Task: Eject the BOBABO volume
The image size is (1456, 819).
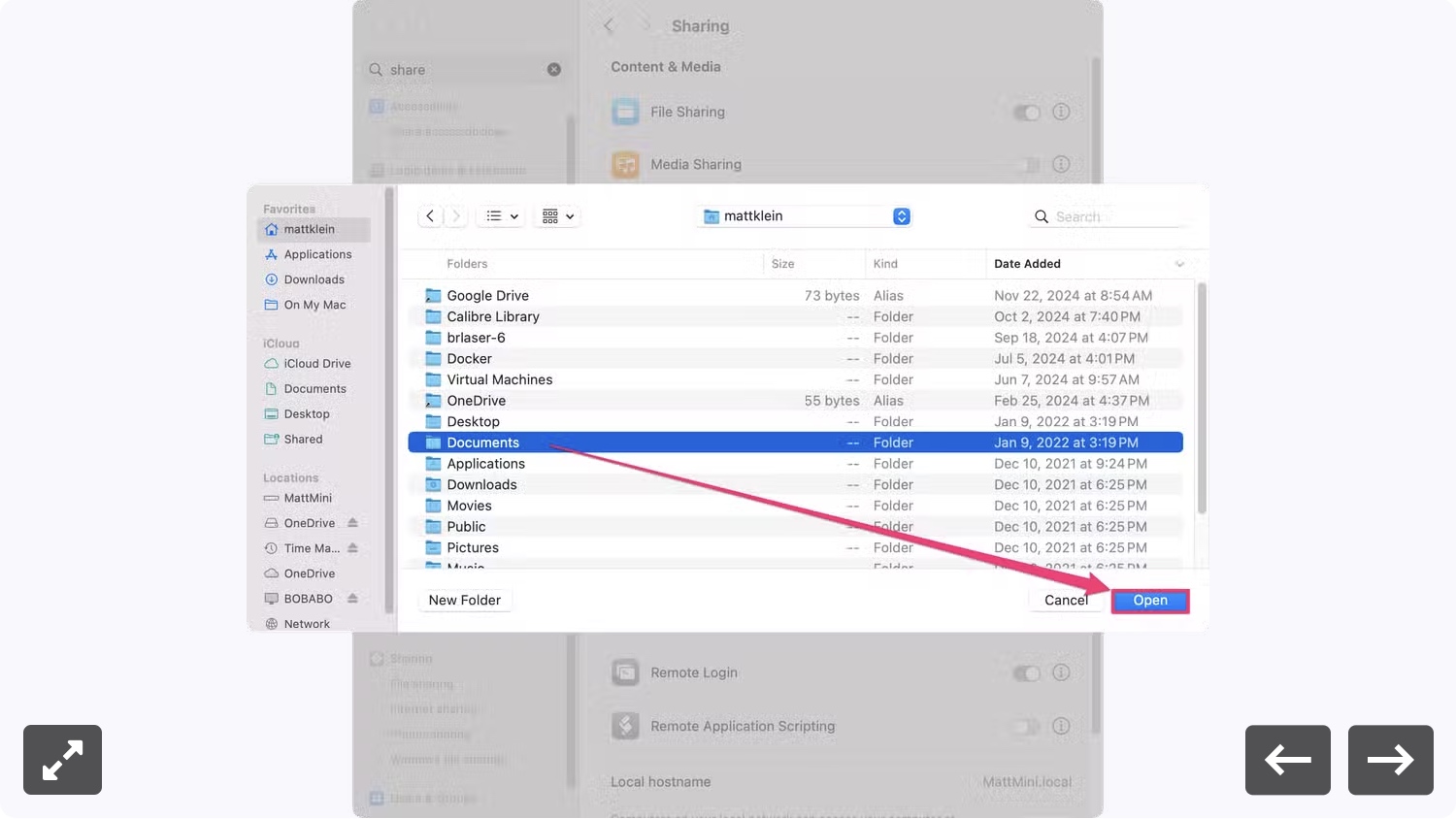Action: click(x=353, y=599)
